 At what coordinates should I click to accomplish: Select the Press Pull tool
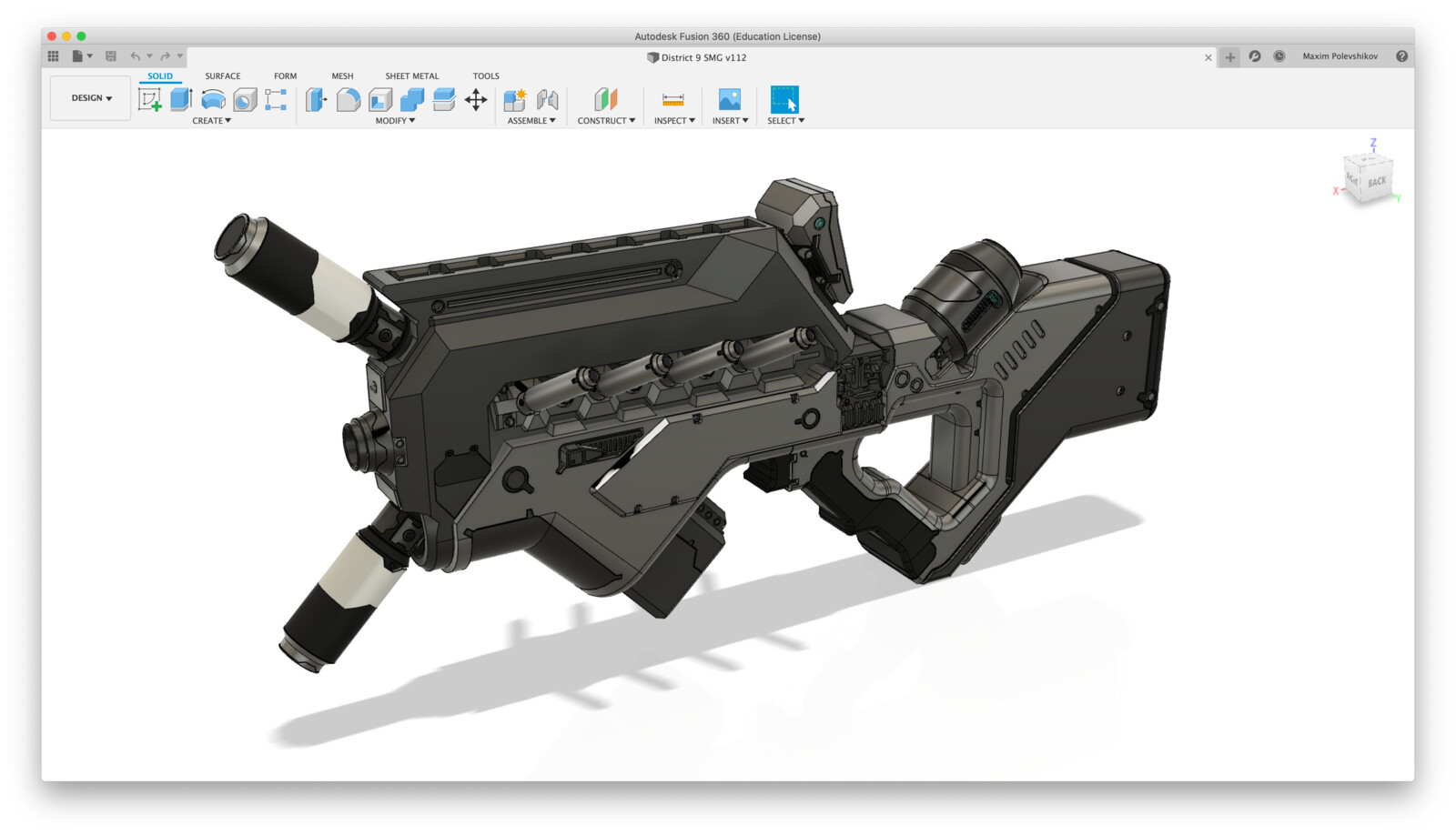click(316, 99)
